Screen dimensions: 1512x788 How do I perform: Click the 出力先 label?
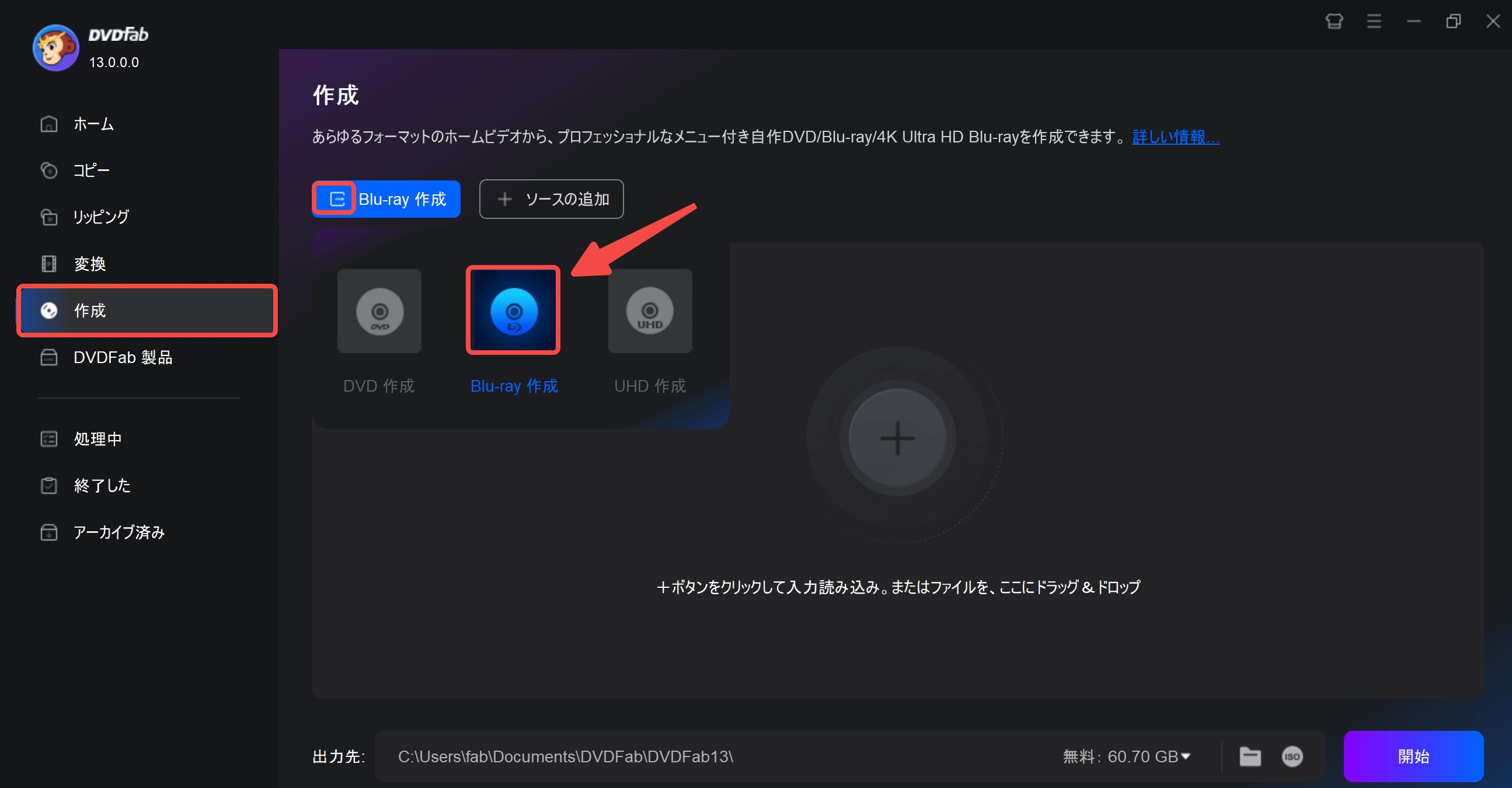tap(339, 756)
